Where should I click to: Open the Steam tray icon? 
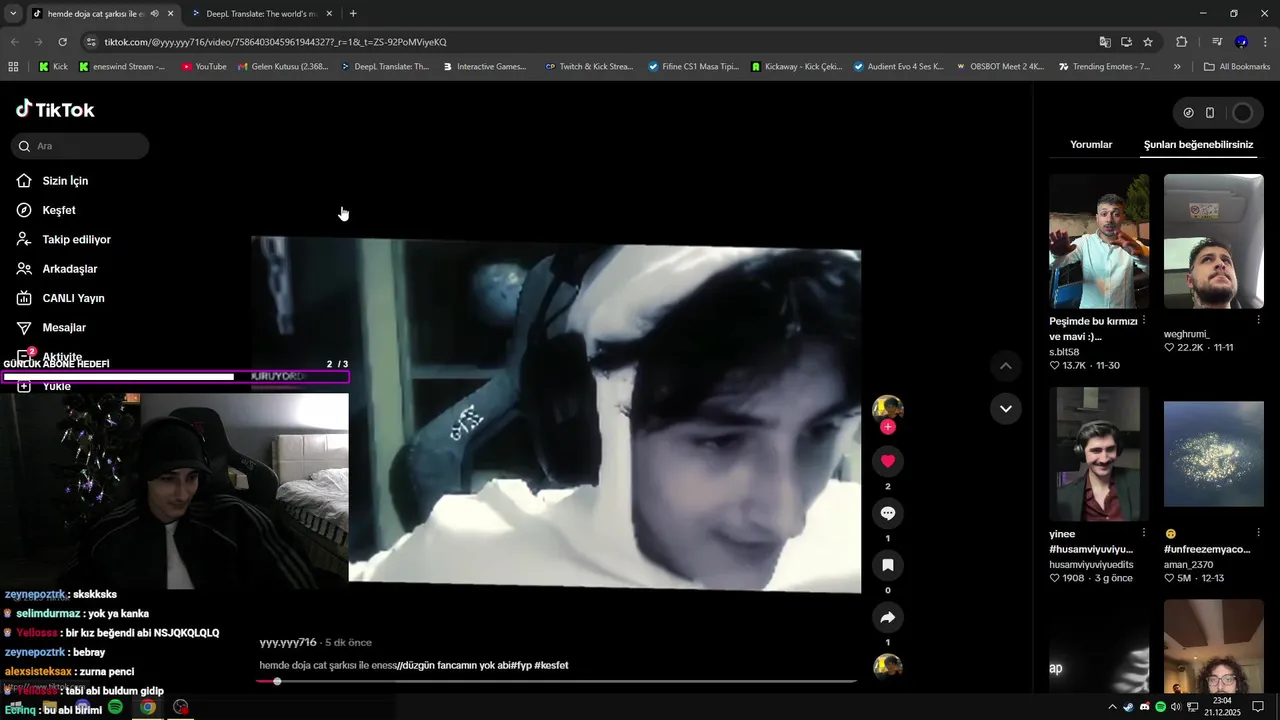(x=1129, y=707)
